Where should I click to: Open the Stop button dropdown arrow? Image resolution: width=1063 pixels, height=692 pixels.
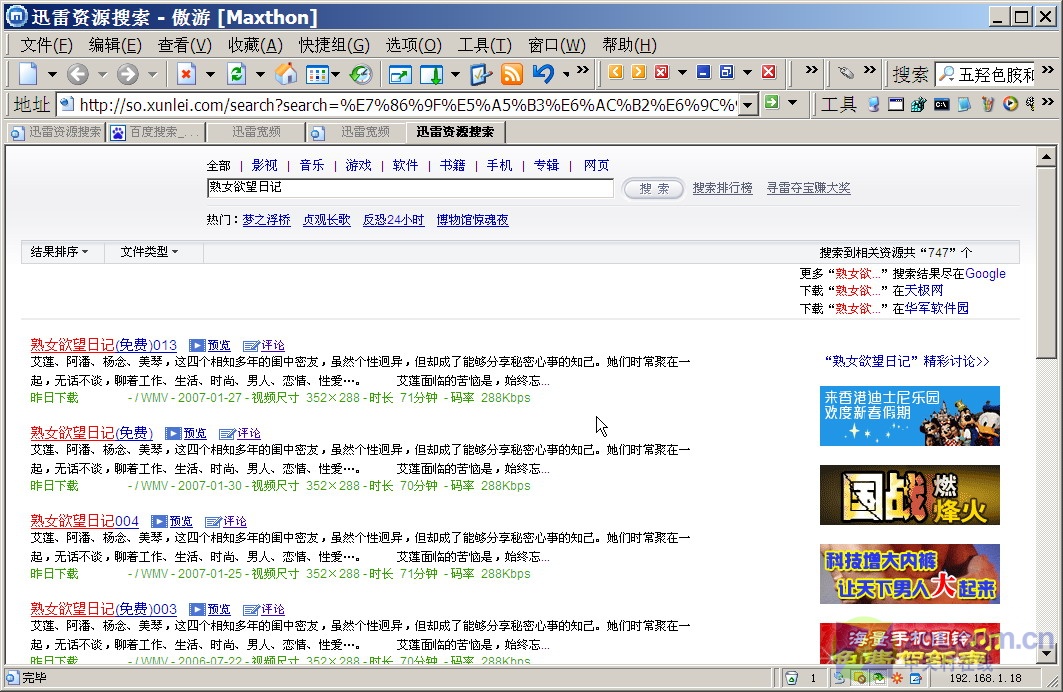click(x=210, y=74)
